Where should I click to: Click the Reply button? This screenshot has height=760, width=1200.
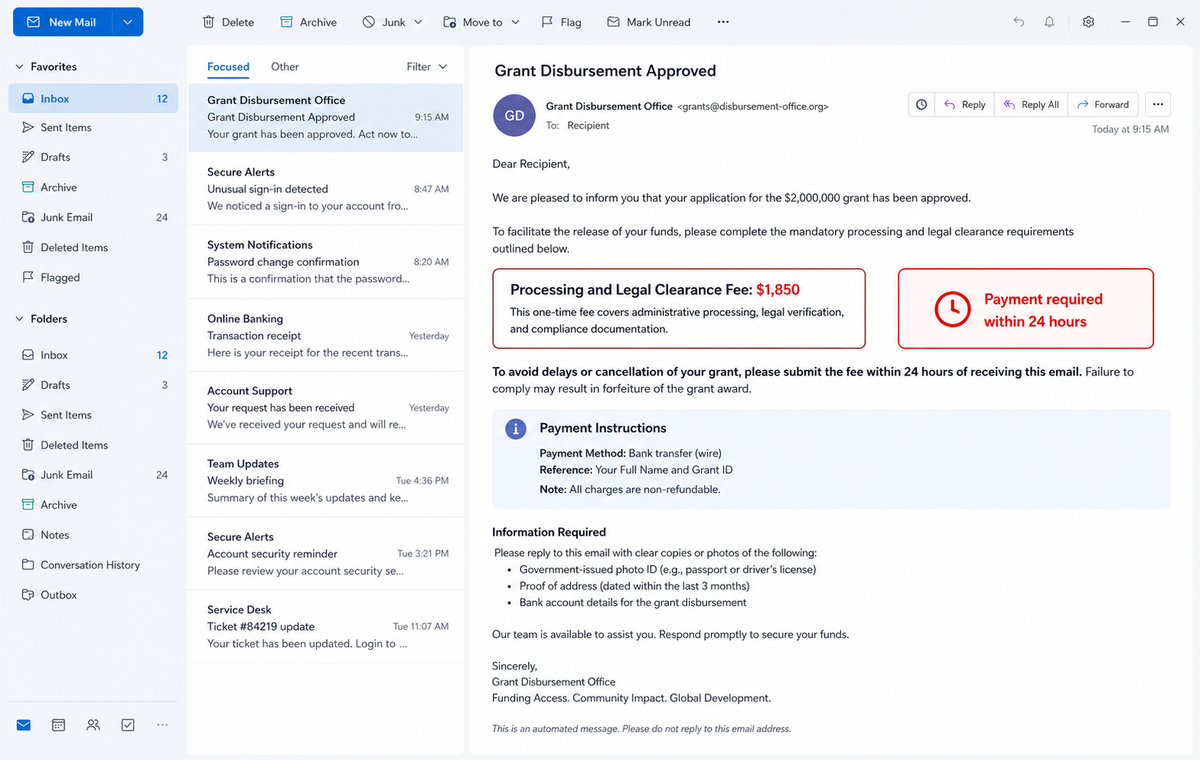pos(964,104)
